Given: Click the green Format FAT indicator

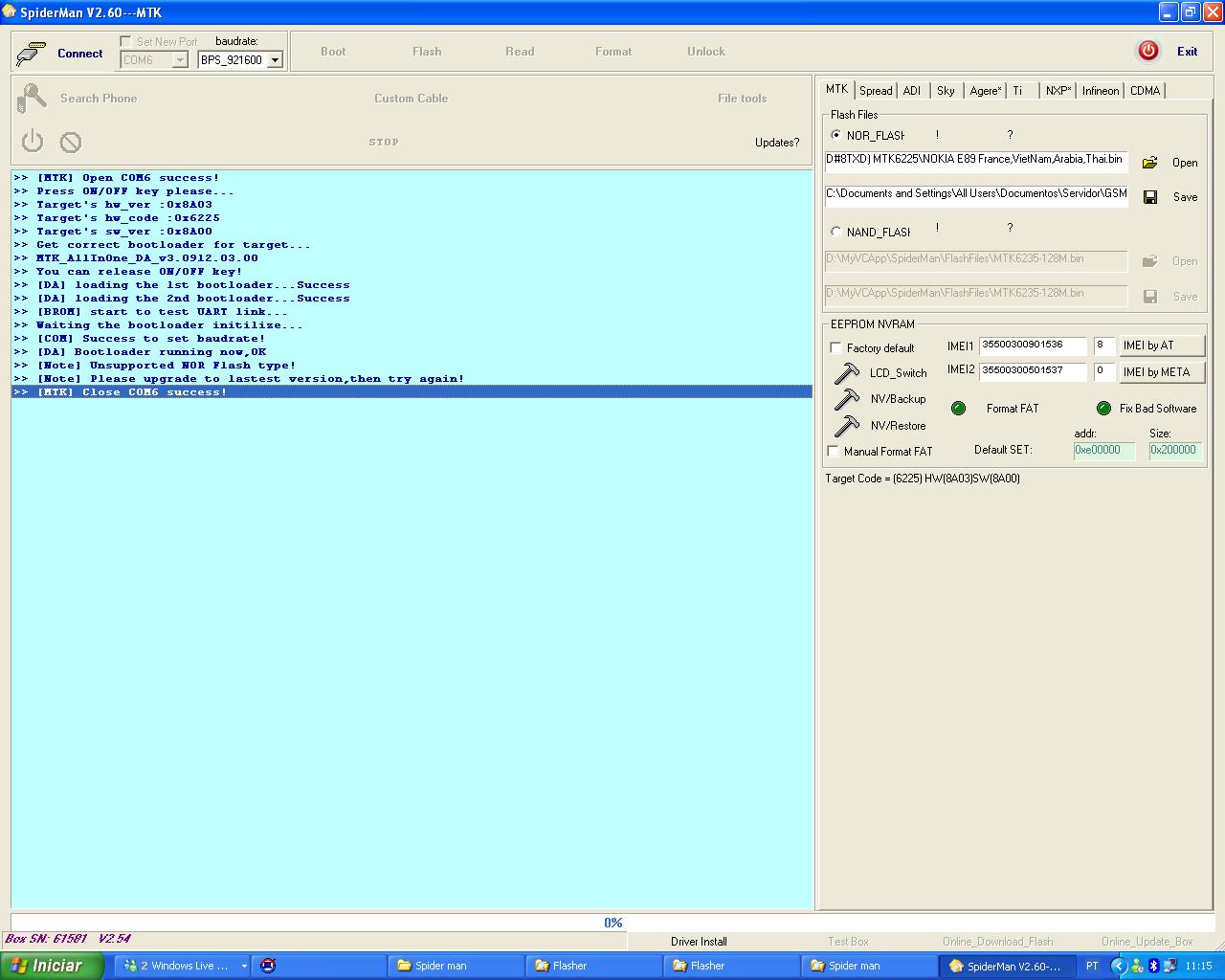Looking at the screenshot, I should click(958, 409).
